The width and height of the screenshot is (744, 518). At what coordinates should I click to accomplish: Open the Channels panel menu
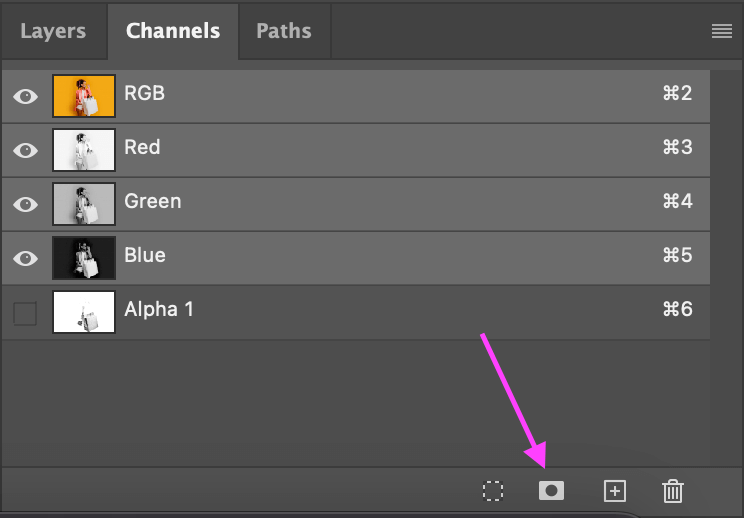(x=722, y=31)
